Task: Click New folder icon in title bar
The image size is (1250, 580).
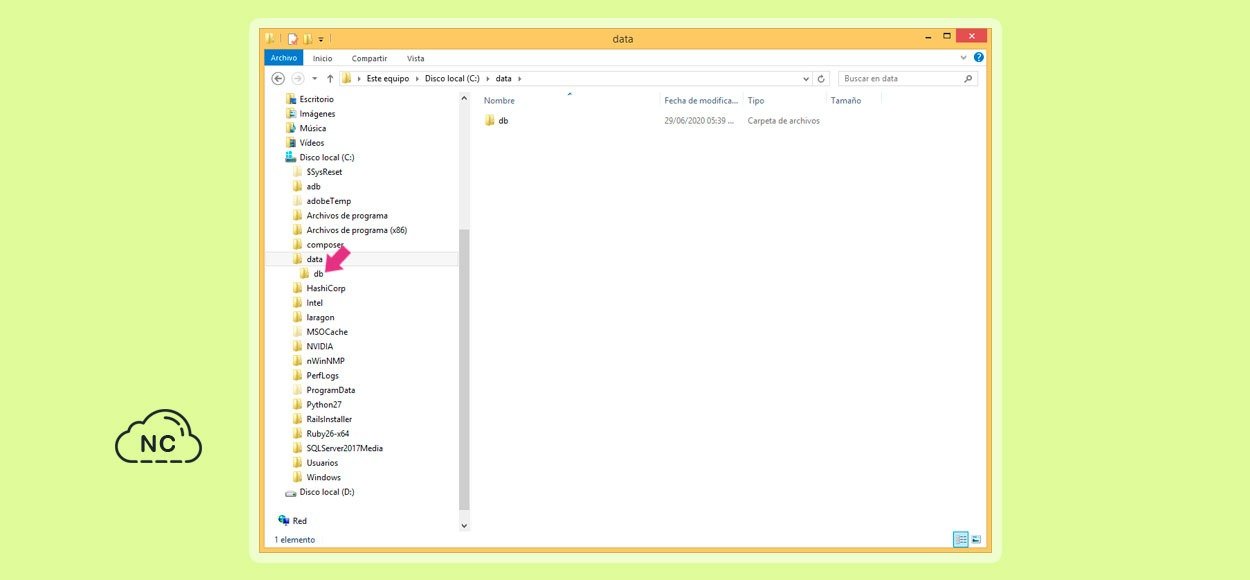Action: (x=308, y=39)
